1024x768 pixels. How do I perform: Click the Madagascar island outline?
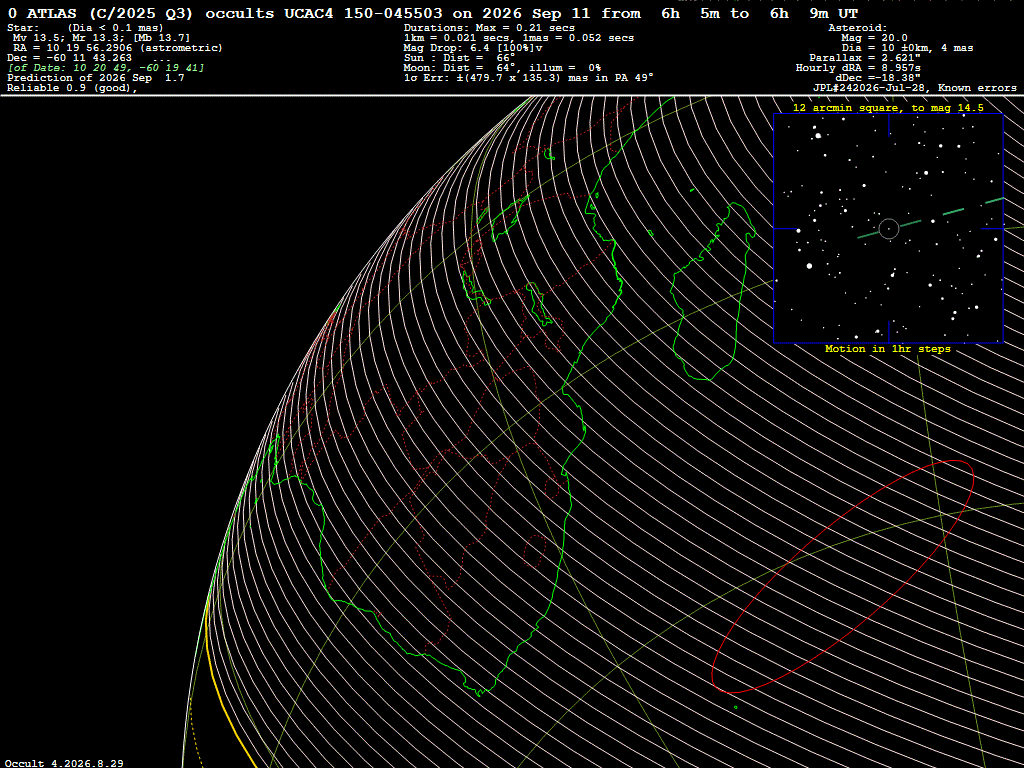point(713,291)
